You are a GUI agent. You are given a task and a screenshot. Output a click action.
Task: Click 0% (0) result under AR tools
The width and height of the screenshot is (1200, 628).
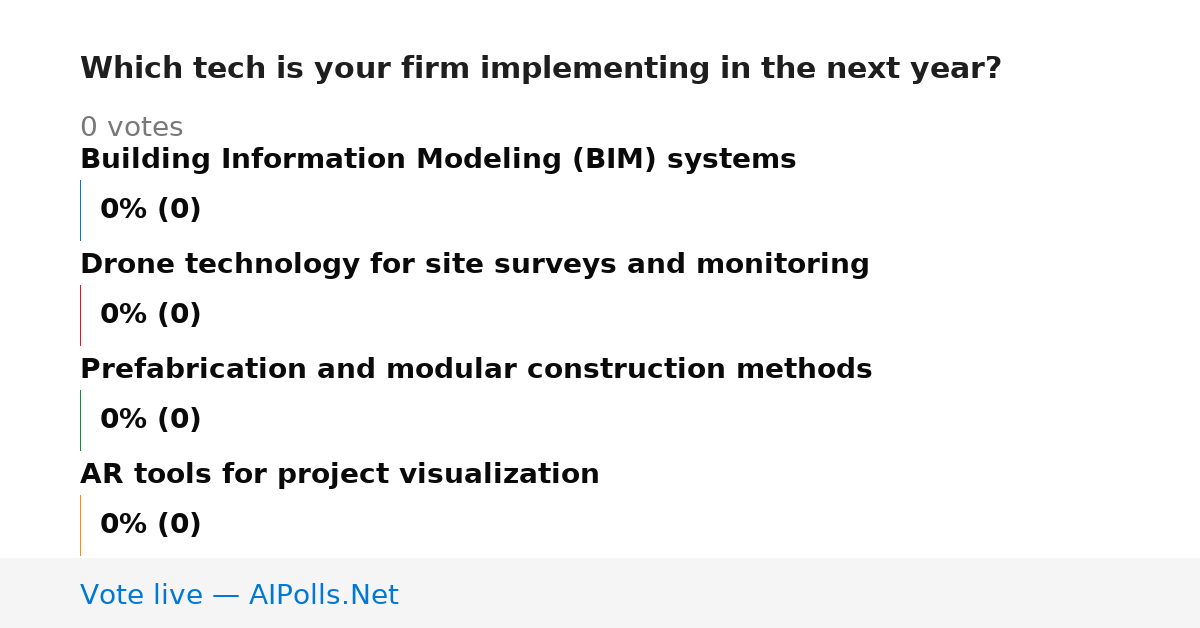[150, 525]
